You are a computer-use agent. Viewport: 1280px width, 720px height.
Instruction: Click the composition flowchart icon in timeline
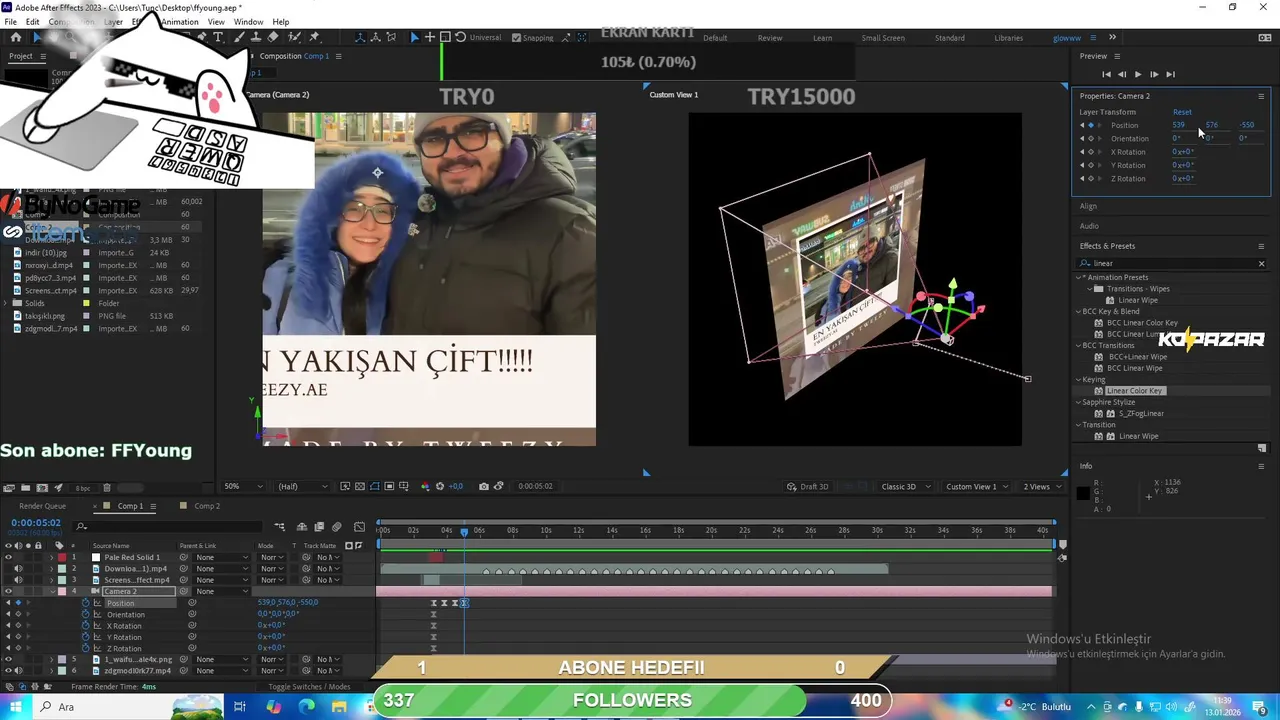[x=279, y=527]
